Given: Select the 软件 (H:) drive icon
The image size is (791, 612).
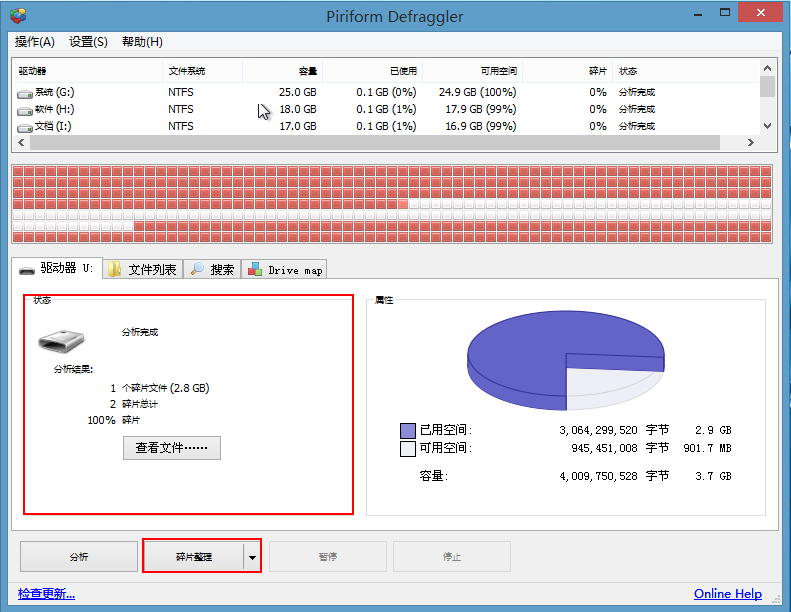Looking at the screenshot, I should tap(25, 111).
